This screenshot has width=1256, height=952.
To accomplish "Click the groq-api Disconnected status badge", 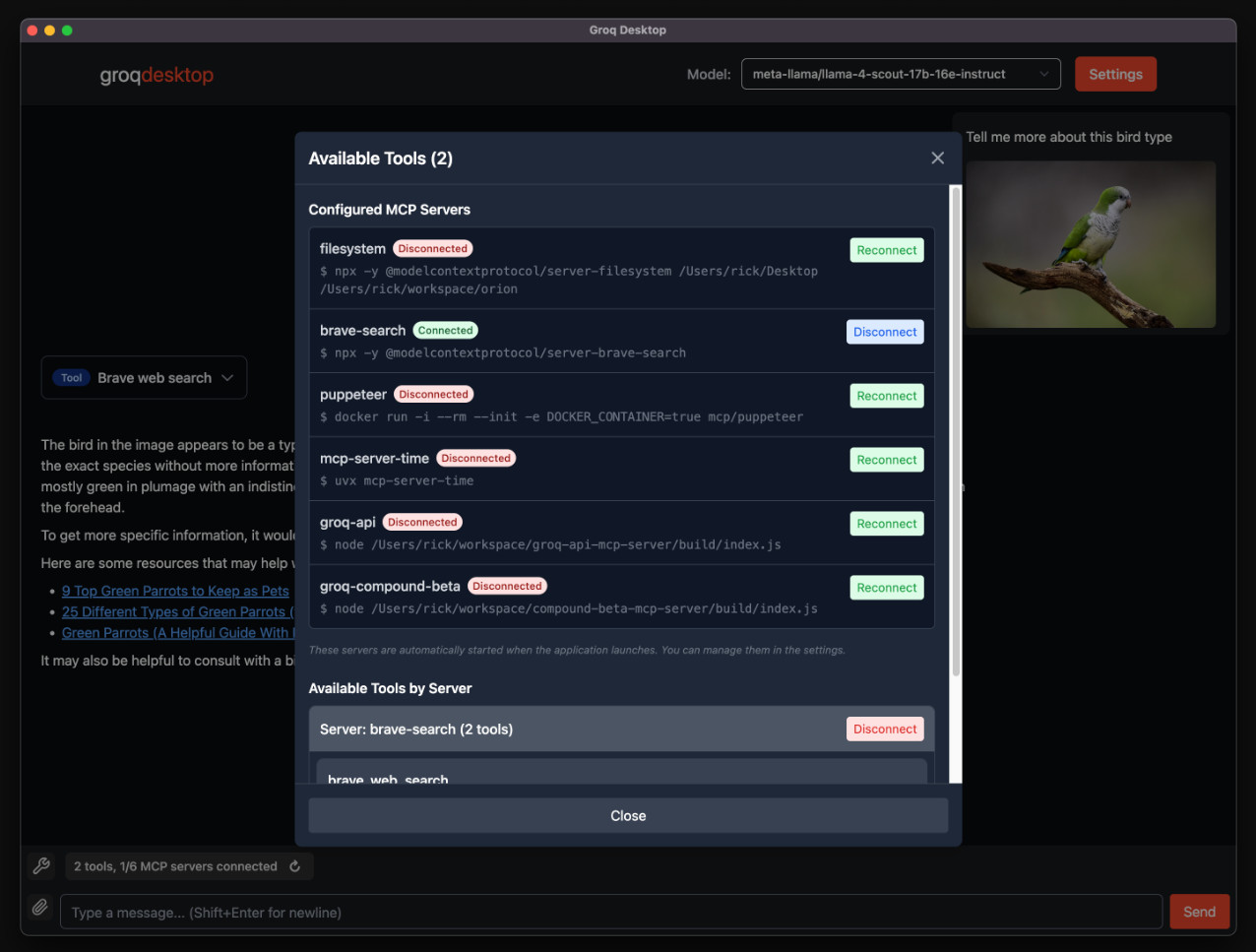I will click(422, 523).
